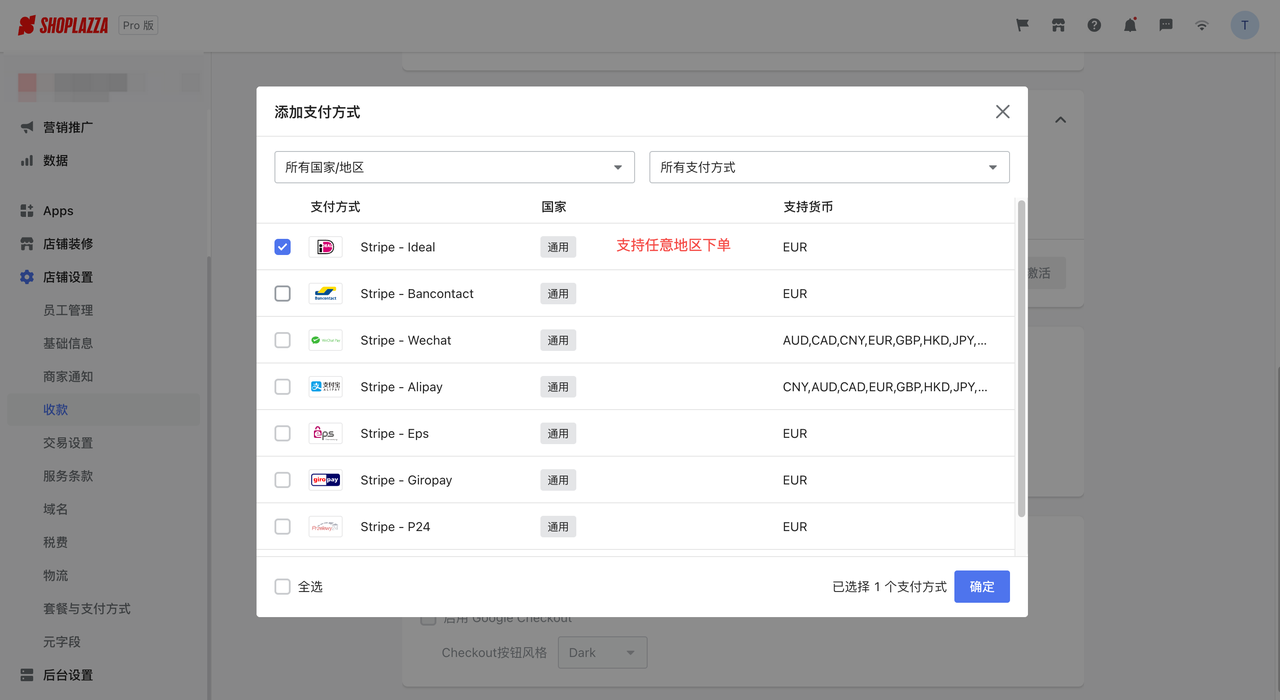Open the 所有支付方式 dropdown

point(829,167)
